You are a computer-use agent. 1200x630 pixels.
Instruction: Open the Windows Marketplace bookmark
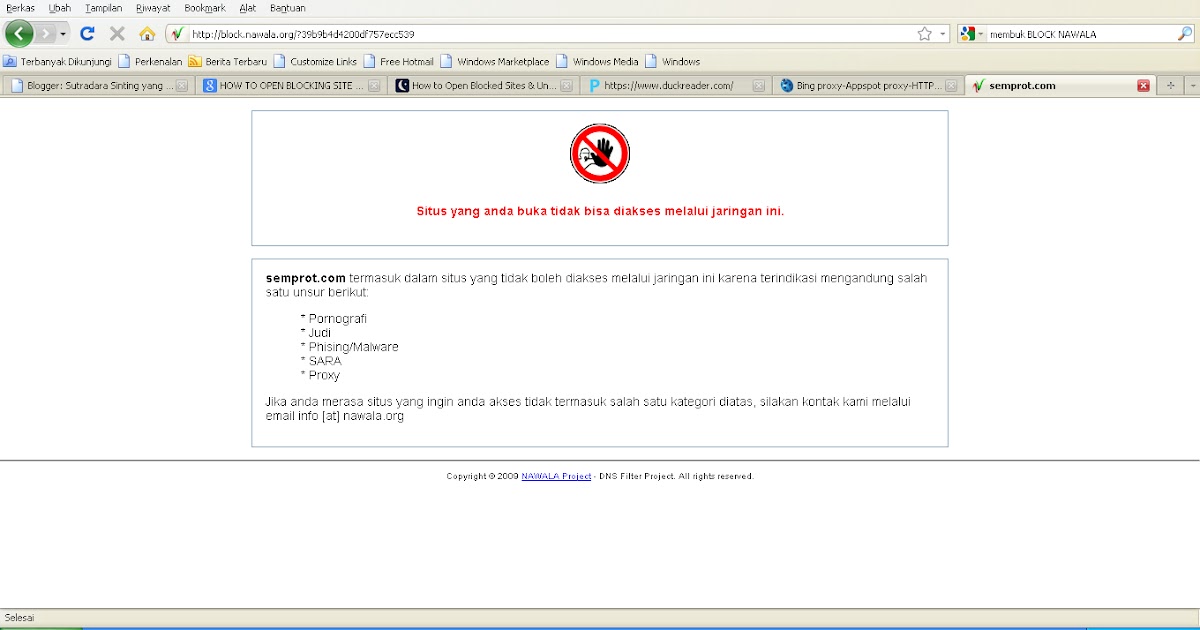495,61
